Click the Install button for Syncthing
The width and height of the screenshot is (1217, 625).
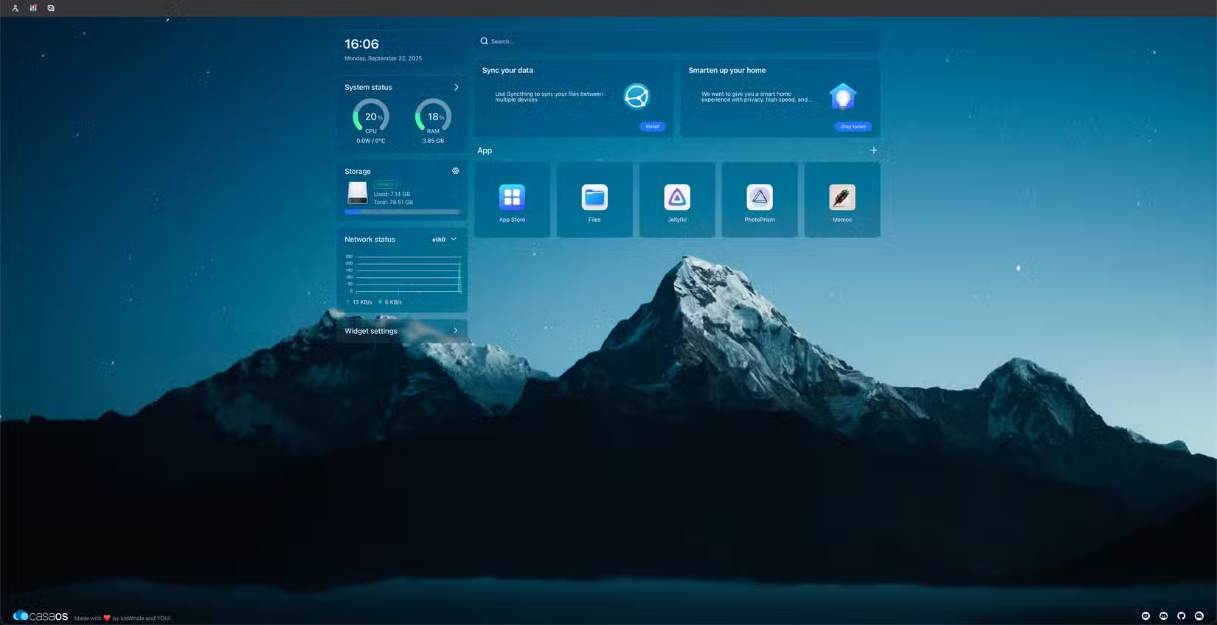click(652, 127)
